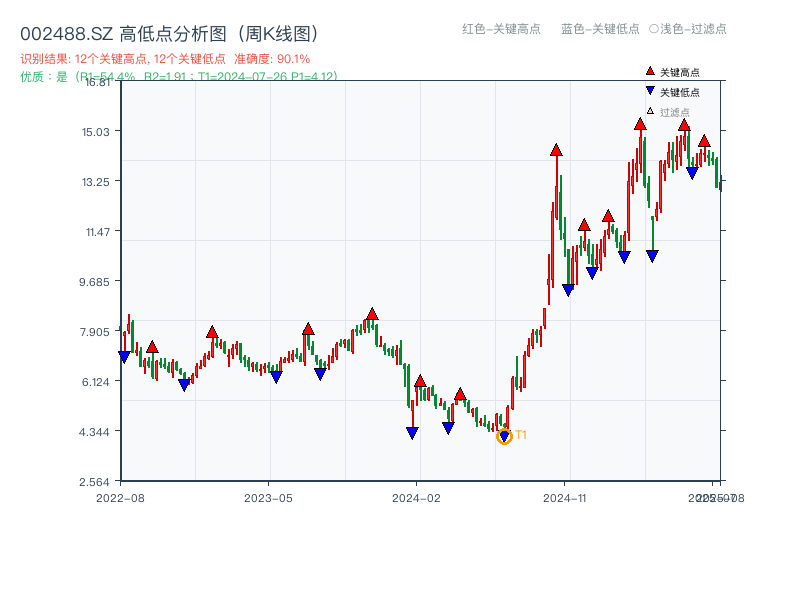The width and height of the screenshot is (800, 600).
Task: Click the 识别结果 accuracy line in red
Action: point(165,59)
